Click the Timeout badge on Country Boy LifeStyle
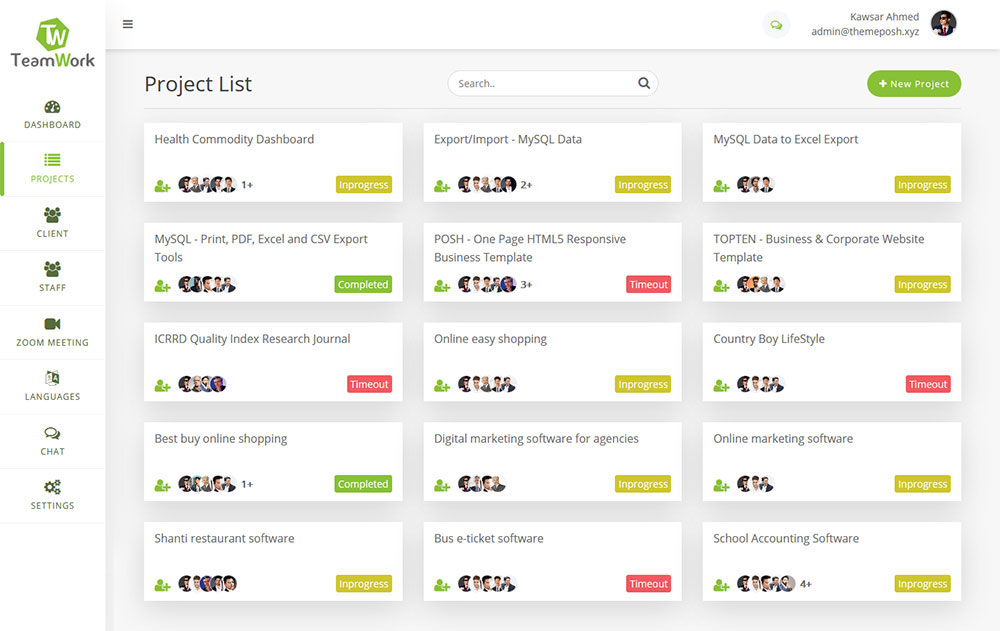 tap(928, 384)
